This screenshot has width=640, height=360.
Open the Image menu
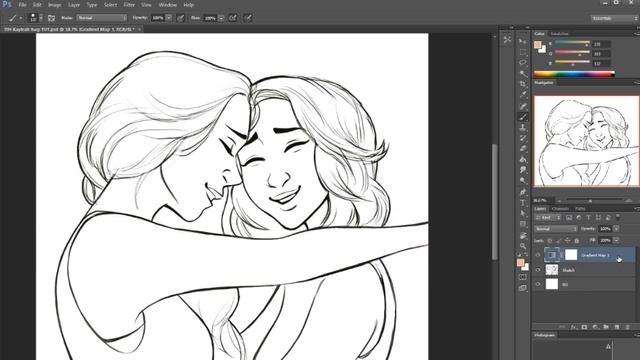pyautogui.click(x=54, y=5)
